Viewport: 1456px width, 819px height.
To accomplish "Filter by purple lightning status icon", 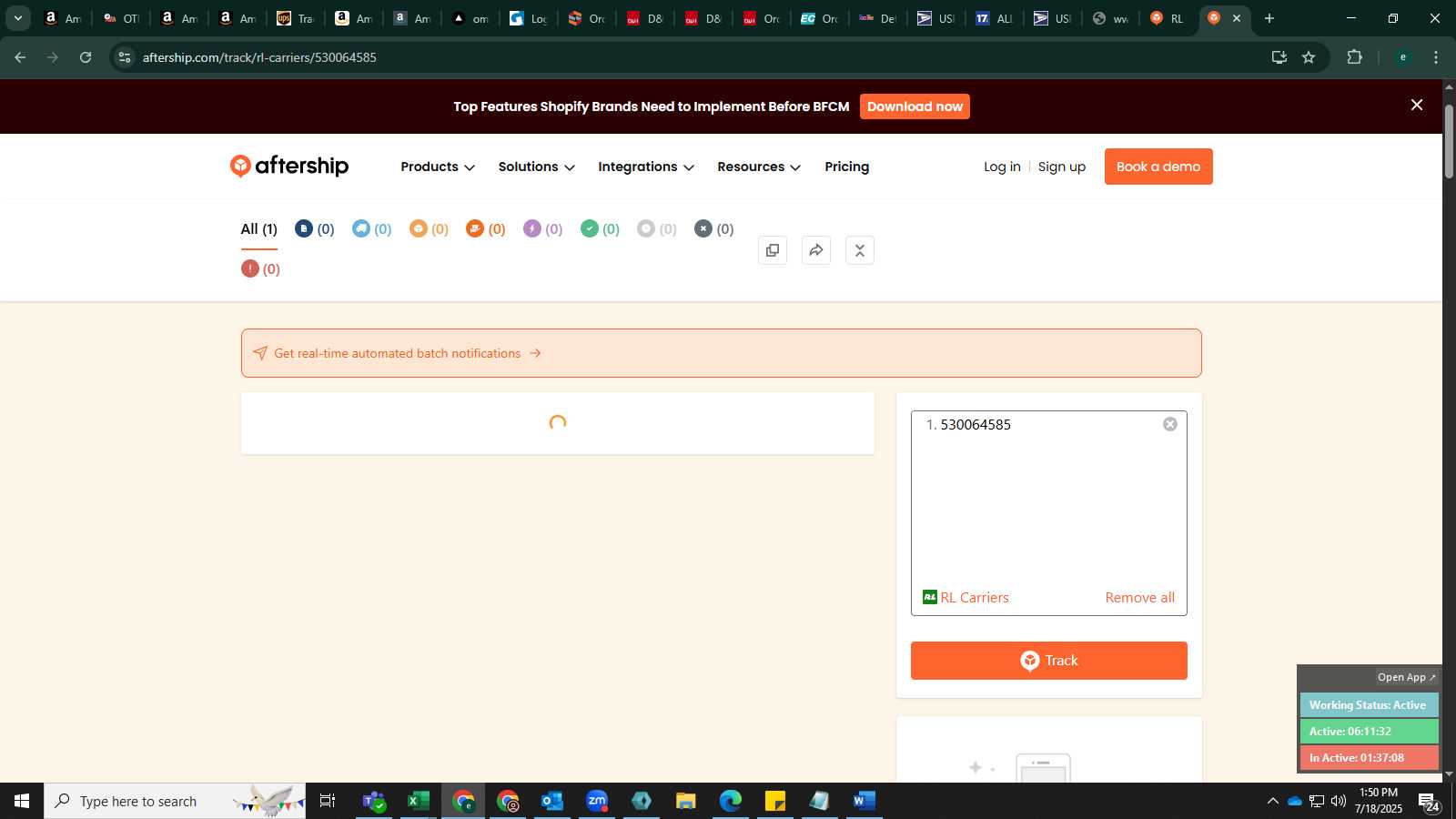I will pos(542,228).
